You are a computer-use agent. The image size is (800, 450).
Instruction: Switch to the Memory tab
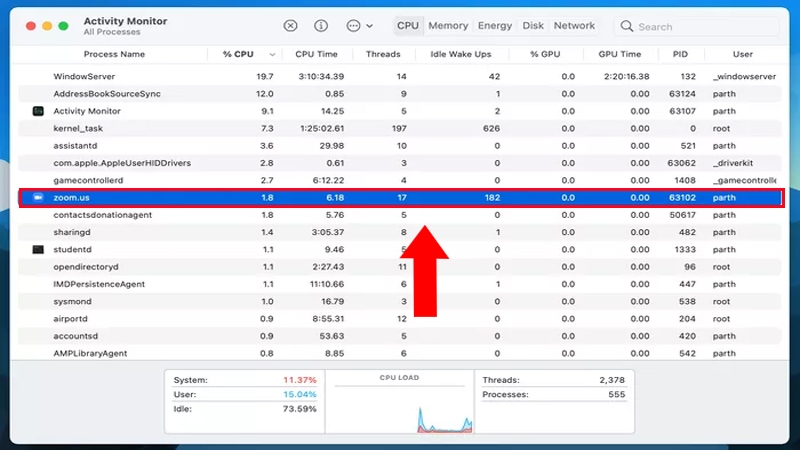448,26
